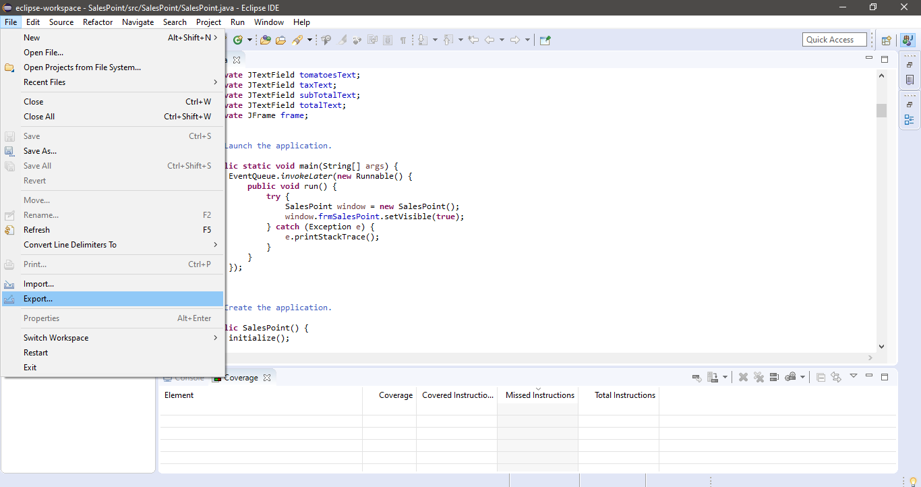This screenshot has height=487, width=921.
Task: Open the Dump Execution Data dropdown
Action: (x=725, y=377)
